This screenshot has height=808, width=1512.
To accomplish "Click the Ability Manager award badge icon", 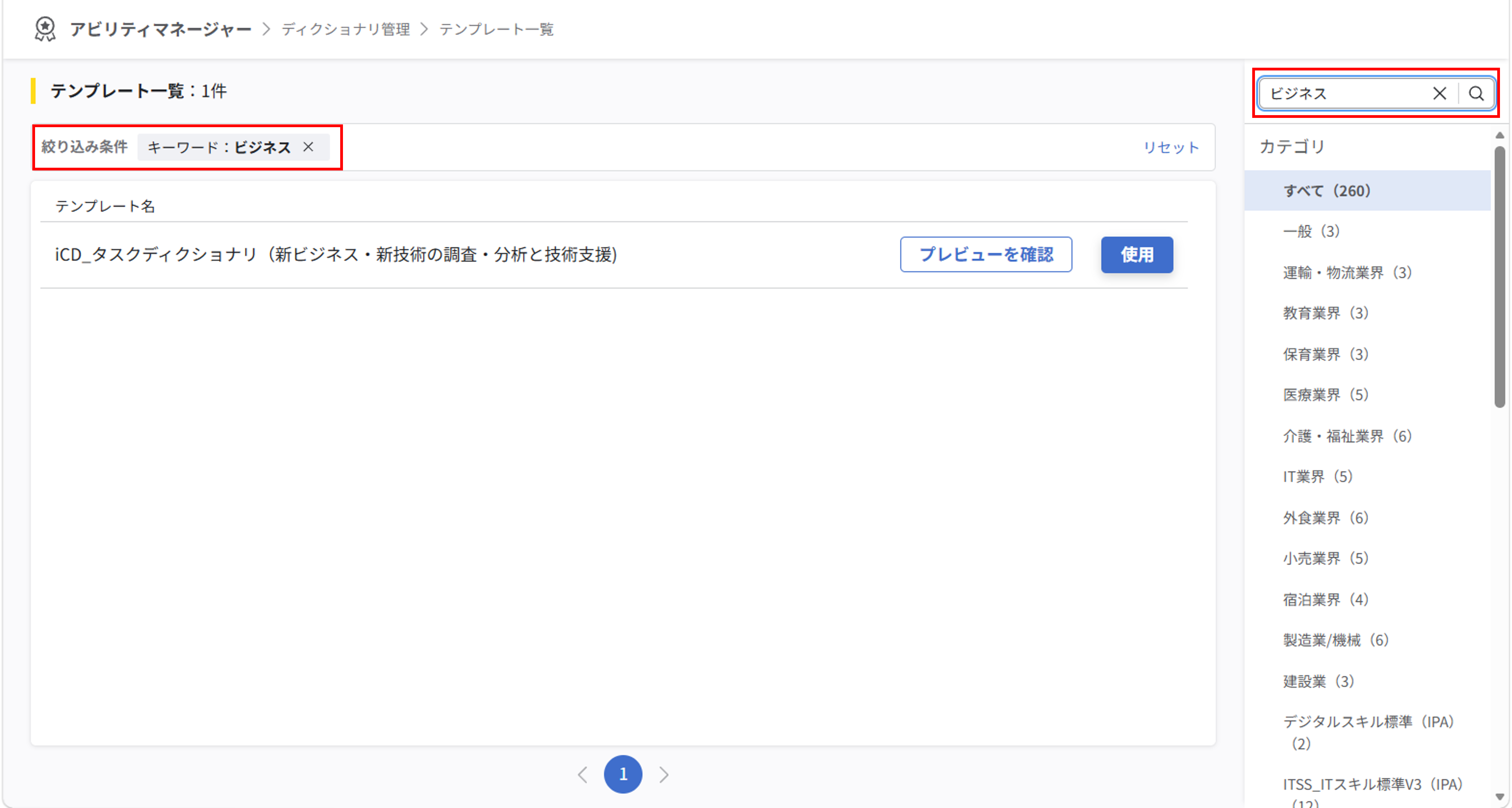I will point(45,29).
